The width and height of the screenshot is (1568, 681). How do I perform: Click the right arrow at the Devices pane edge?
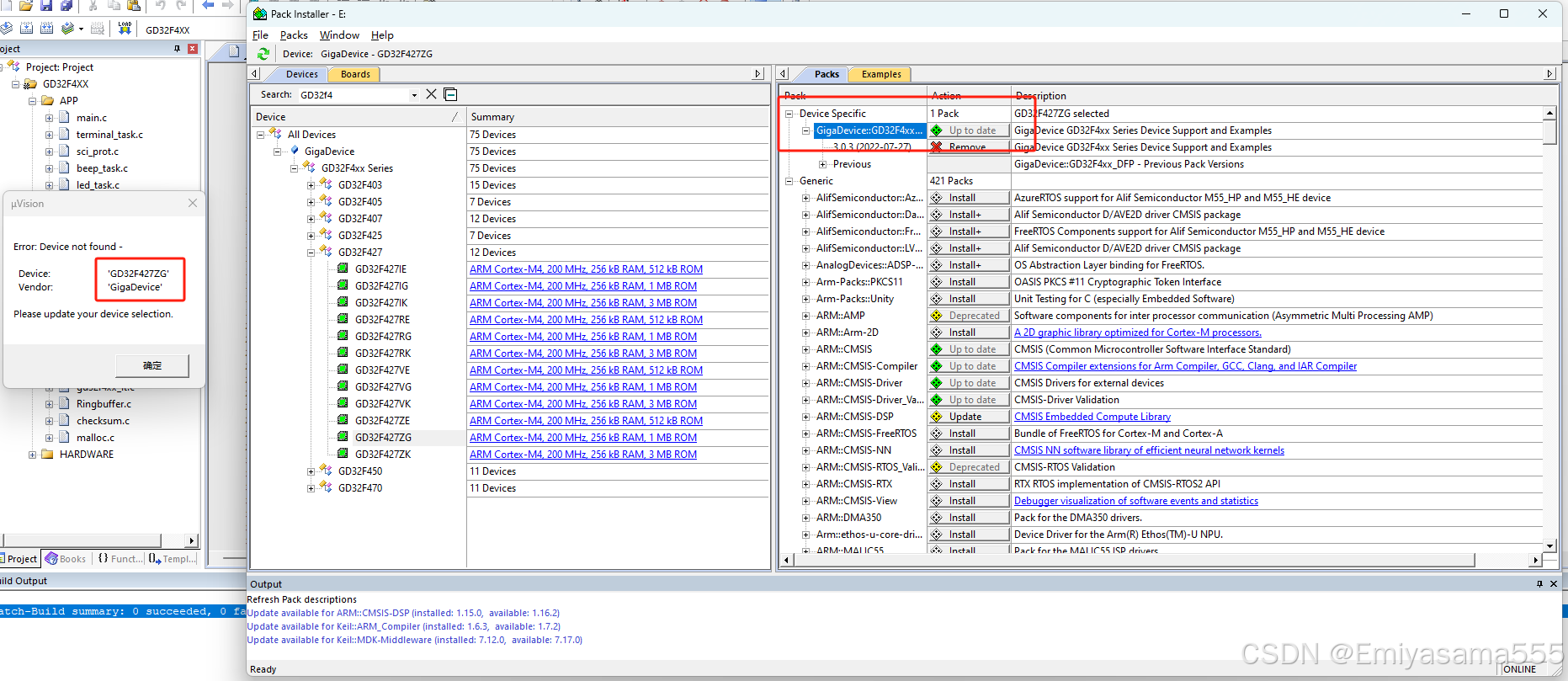point(757,74)
